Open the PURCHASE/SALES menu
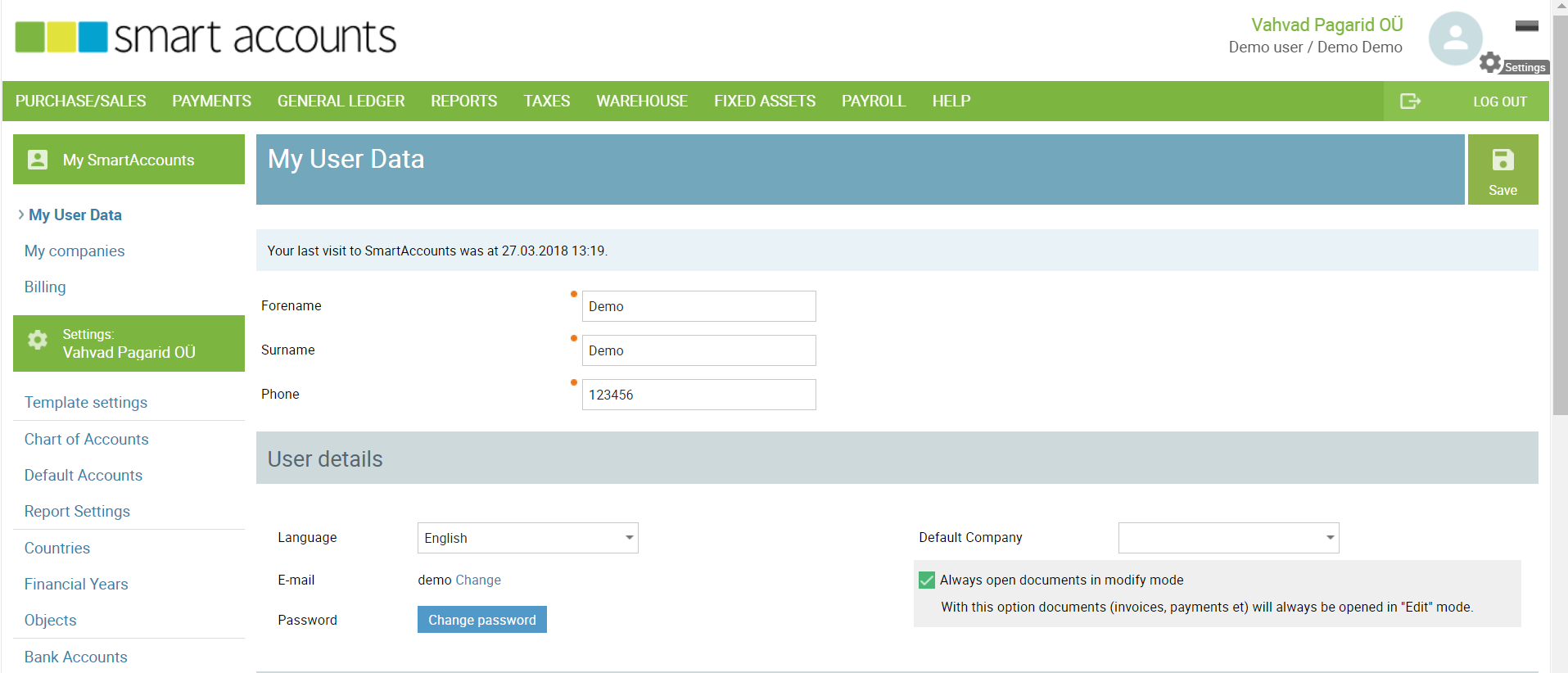This screenshot has height=673, width=1568. pyautogui.click(x=80, y=101)
